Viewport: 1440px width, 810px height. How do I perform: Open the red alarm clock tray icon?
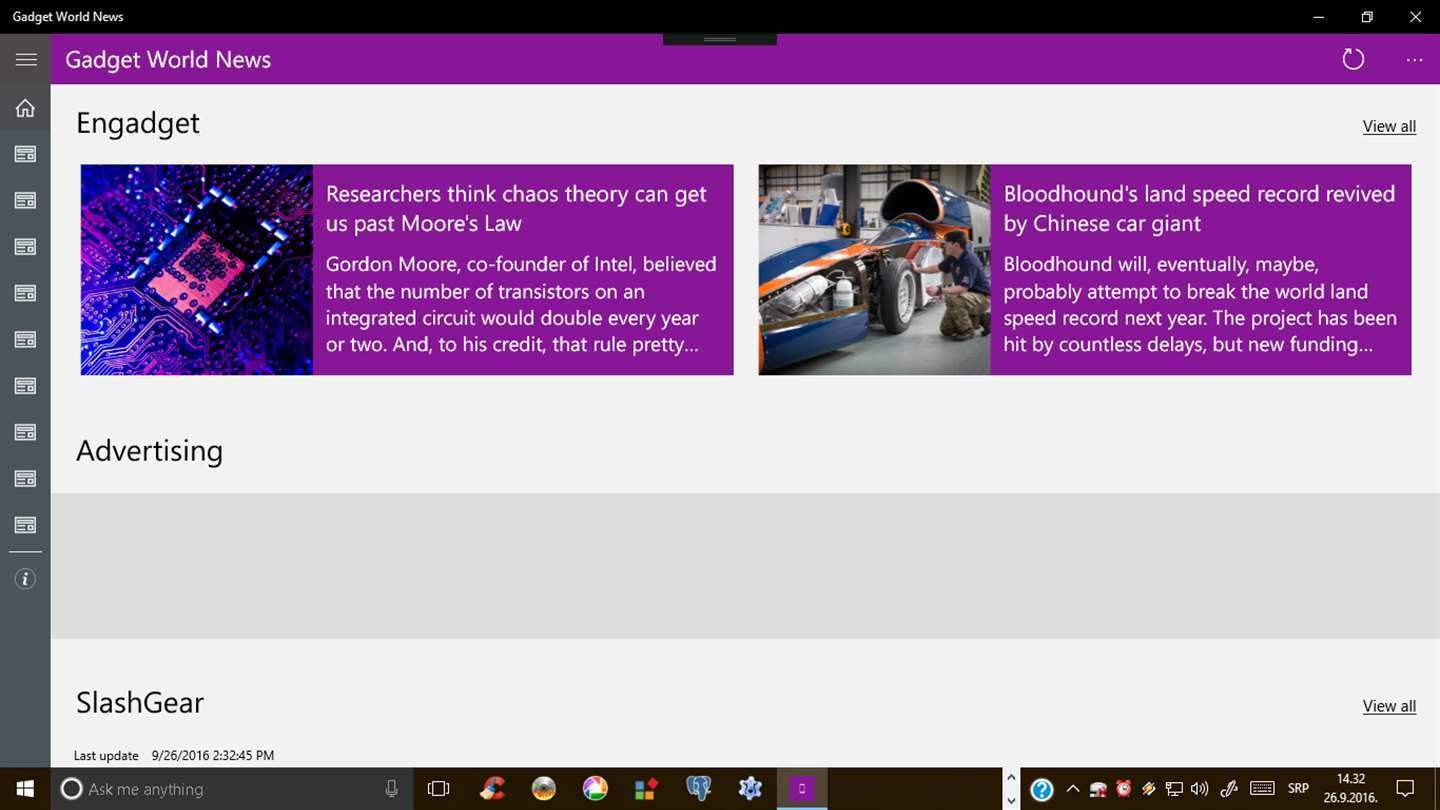pos(1123,789)
